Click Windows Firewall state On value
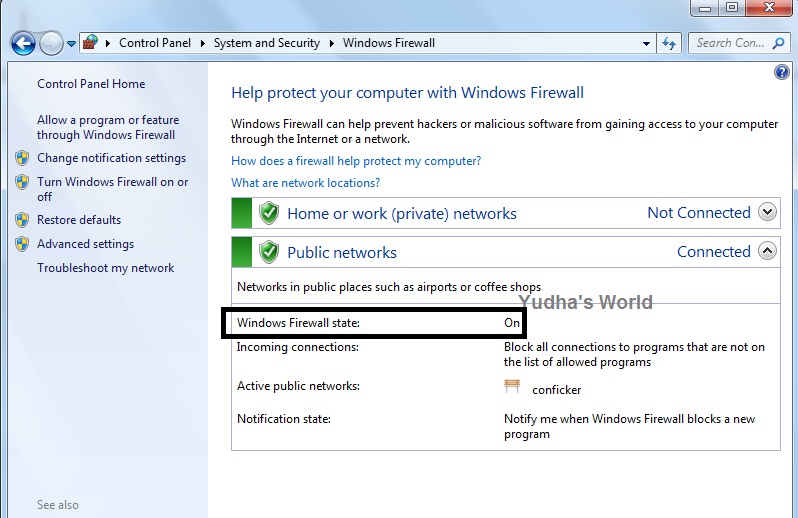This screenshot has width=798, height=518. (x=512, y=323)
